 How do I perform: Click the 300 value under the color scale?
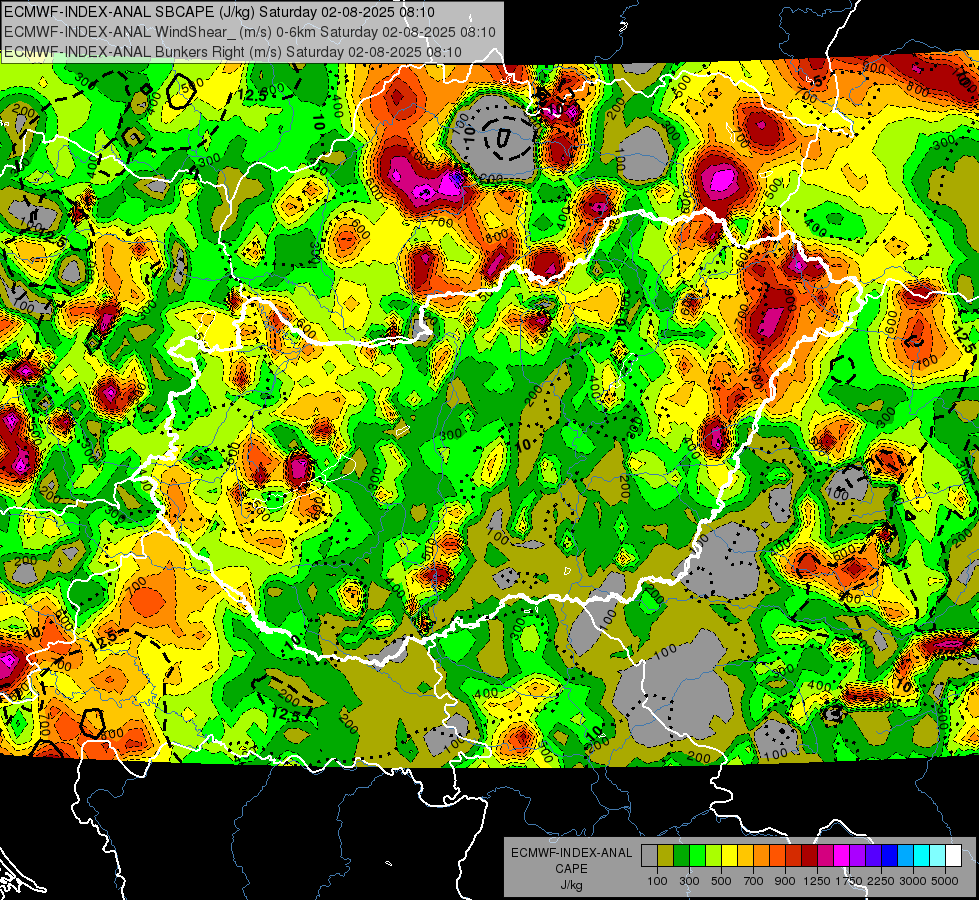[689, 881]
